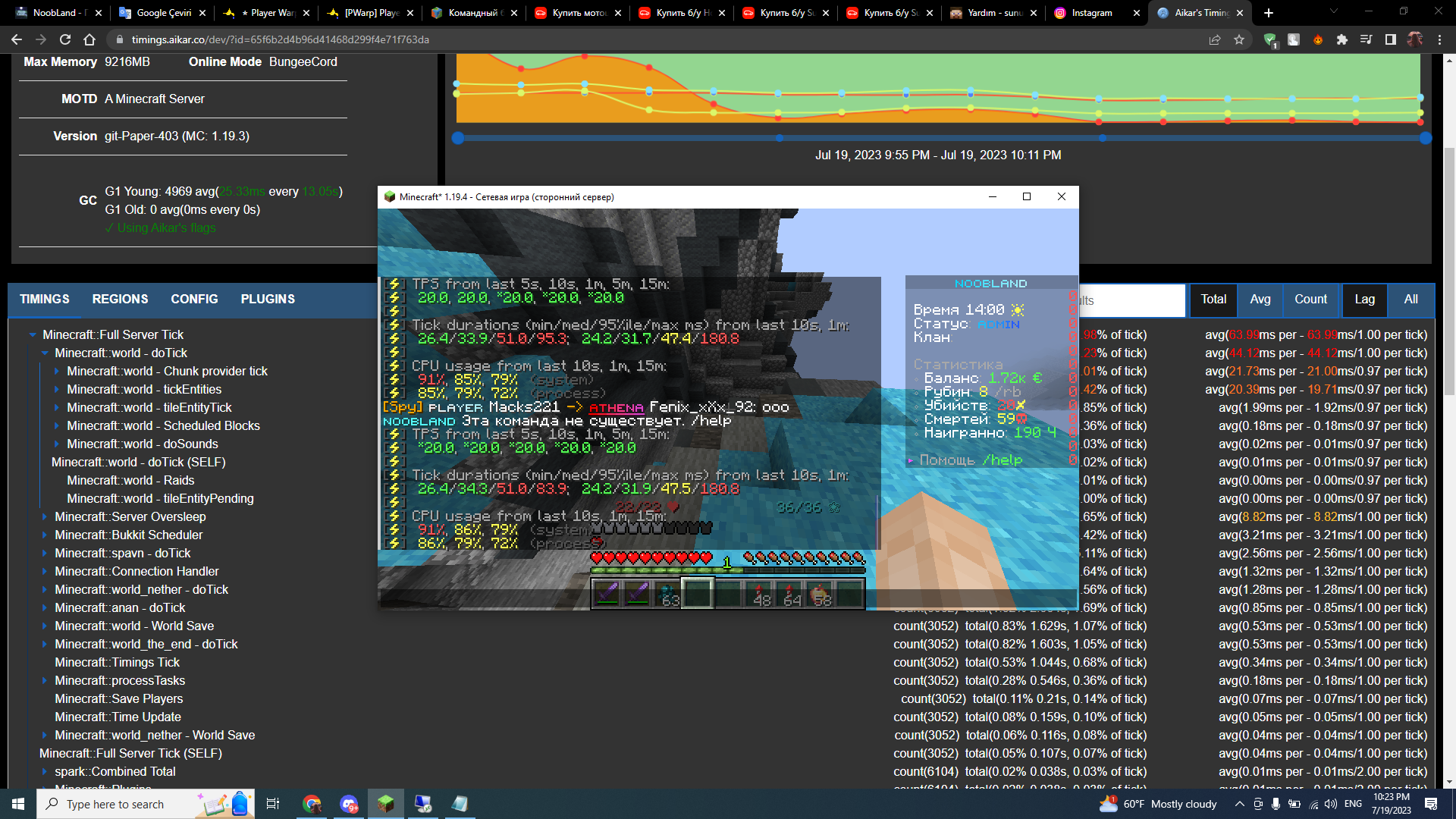Open a new browser tab
This screenshot has height=819, width=1456.
pyautogui.click(x=1269, y=13)
